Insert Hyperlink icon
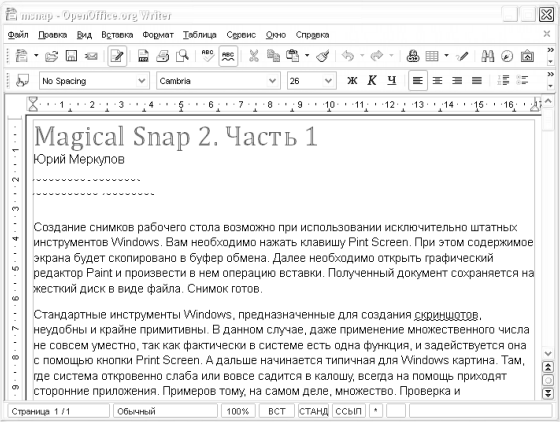This screenshot has height=422, width=560. pyautogui.click(x=413, y=56)
